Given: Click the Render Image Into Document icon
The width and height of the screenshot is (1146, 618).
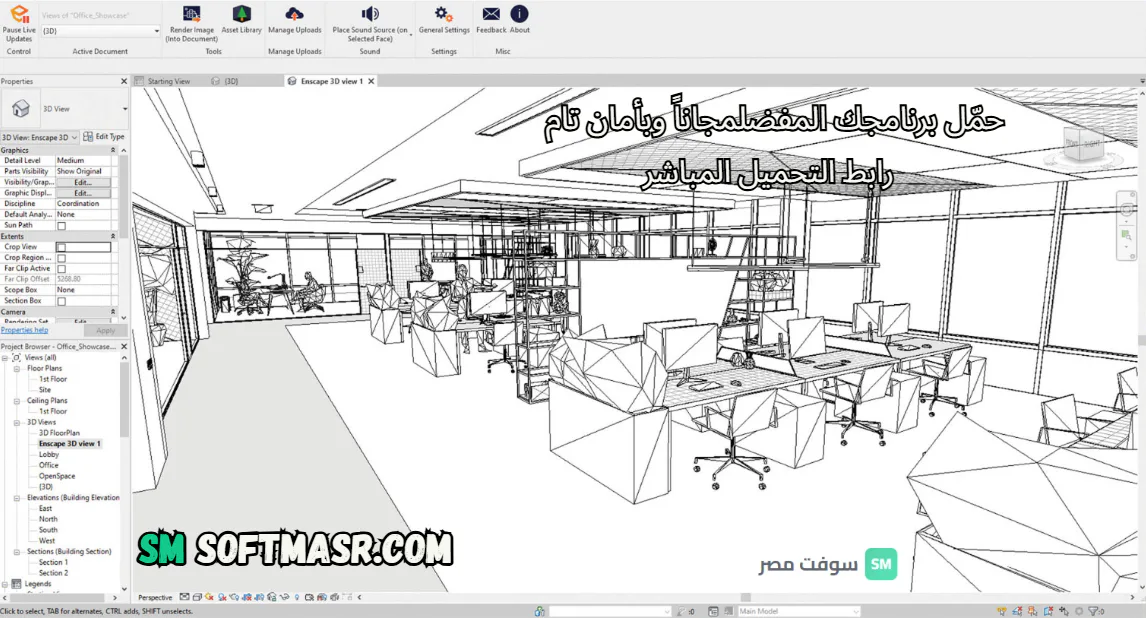Looking at the screenshot, I should 191,14.
